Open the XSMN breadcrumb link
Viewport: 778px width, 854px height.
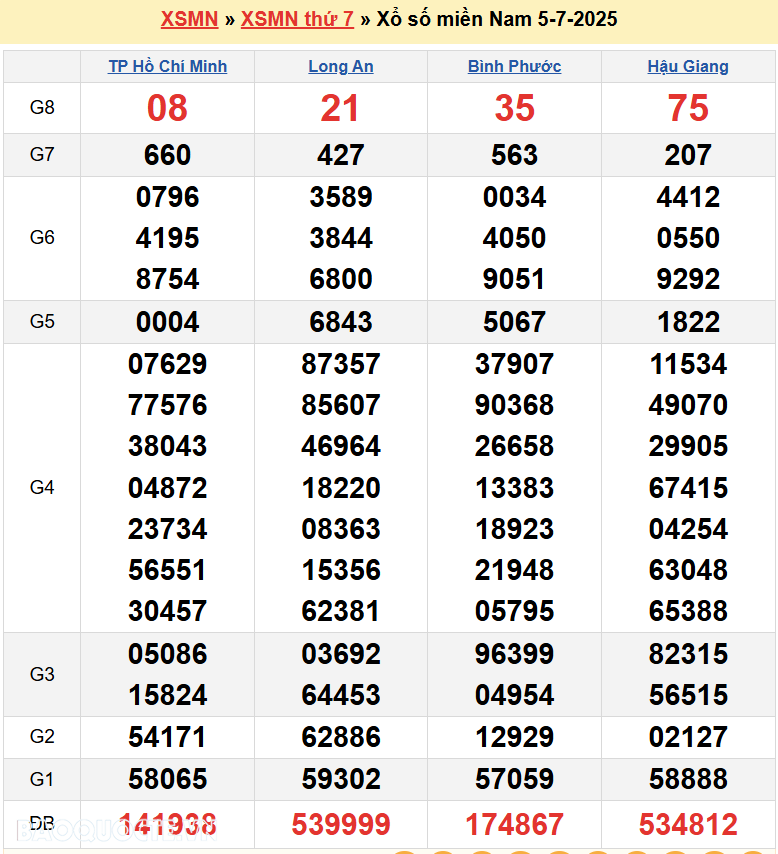tap(189, 19)
